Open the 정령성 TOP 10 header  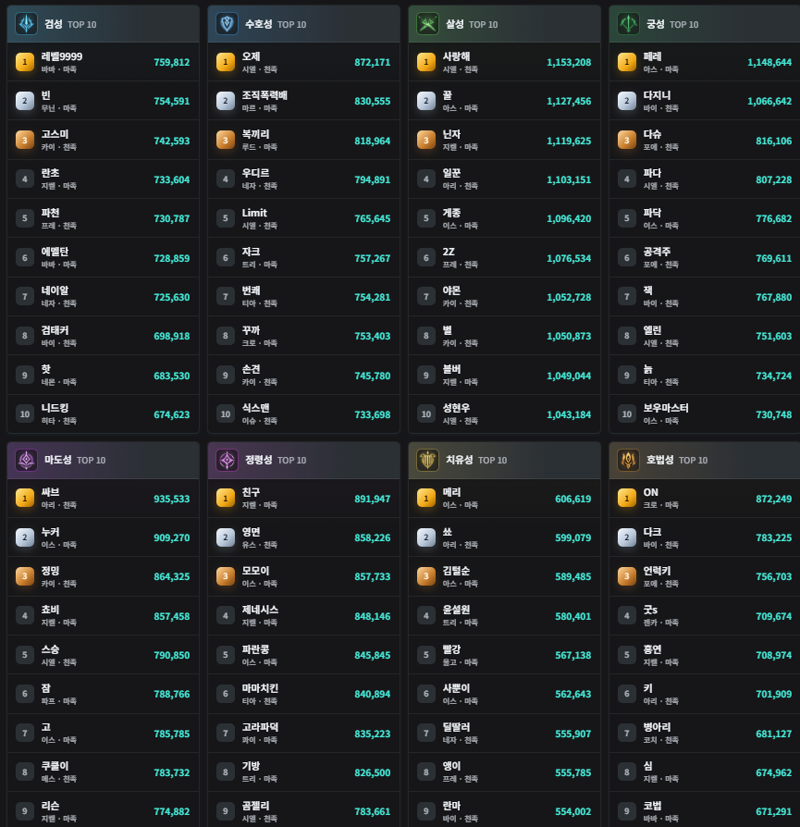304,460
